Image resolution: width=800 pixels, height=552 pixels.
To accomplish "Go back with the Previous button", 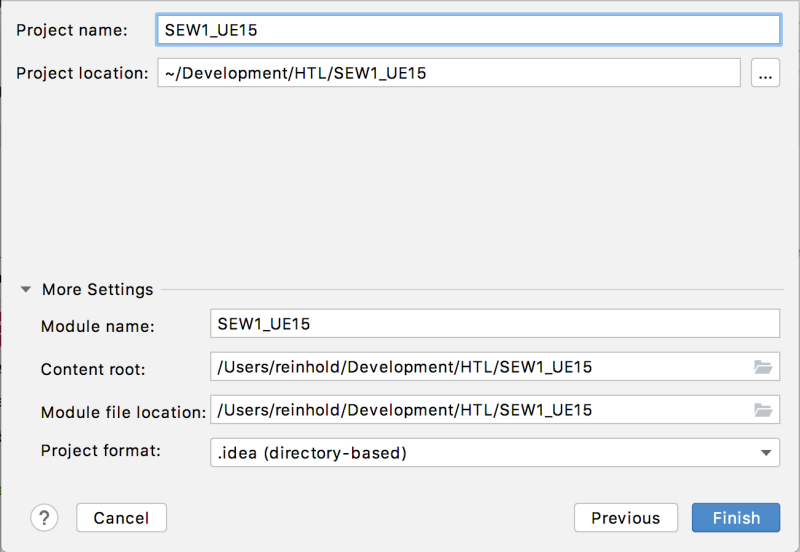I will 626,518.
